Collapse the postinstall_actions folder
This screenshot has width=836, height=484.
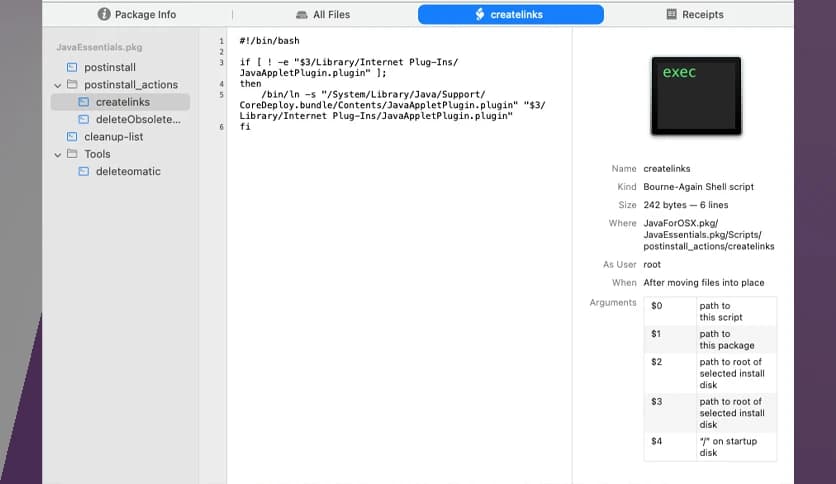coord(58,85)
